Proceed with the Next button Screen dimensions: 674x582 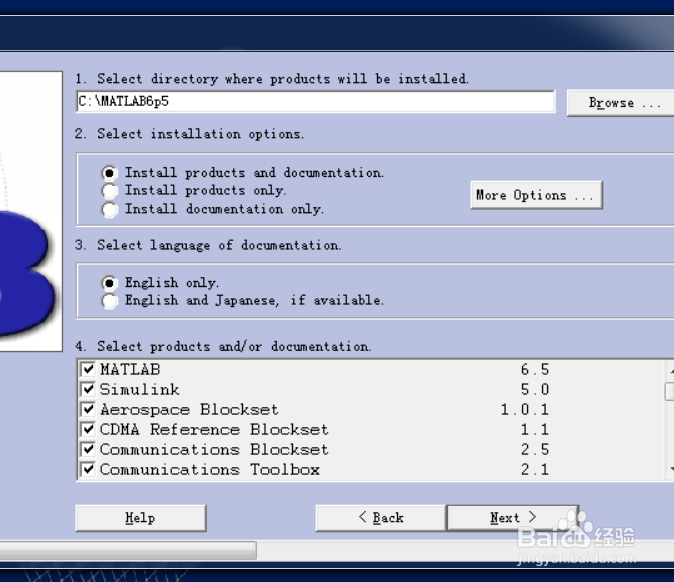512,518
